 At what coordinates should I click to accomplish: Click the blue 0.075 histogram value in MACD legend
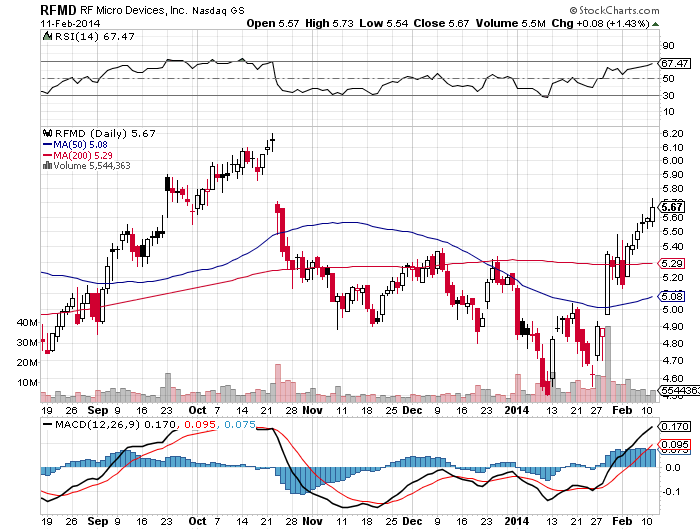click(x=239, y=424)
